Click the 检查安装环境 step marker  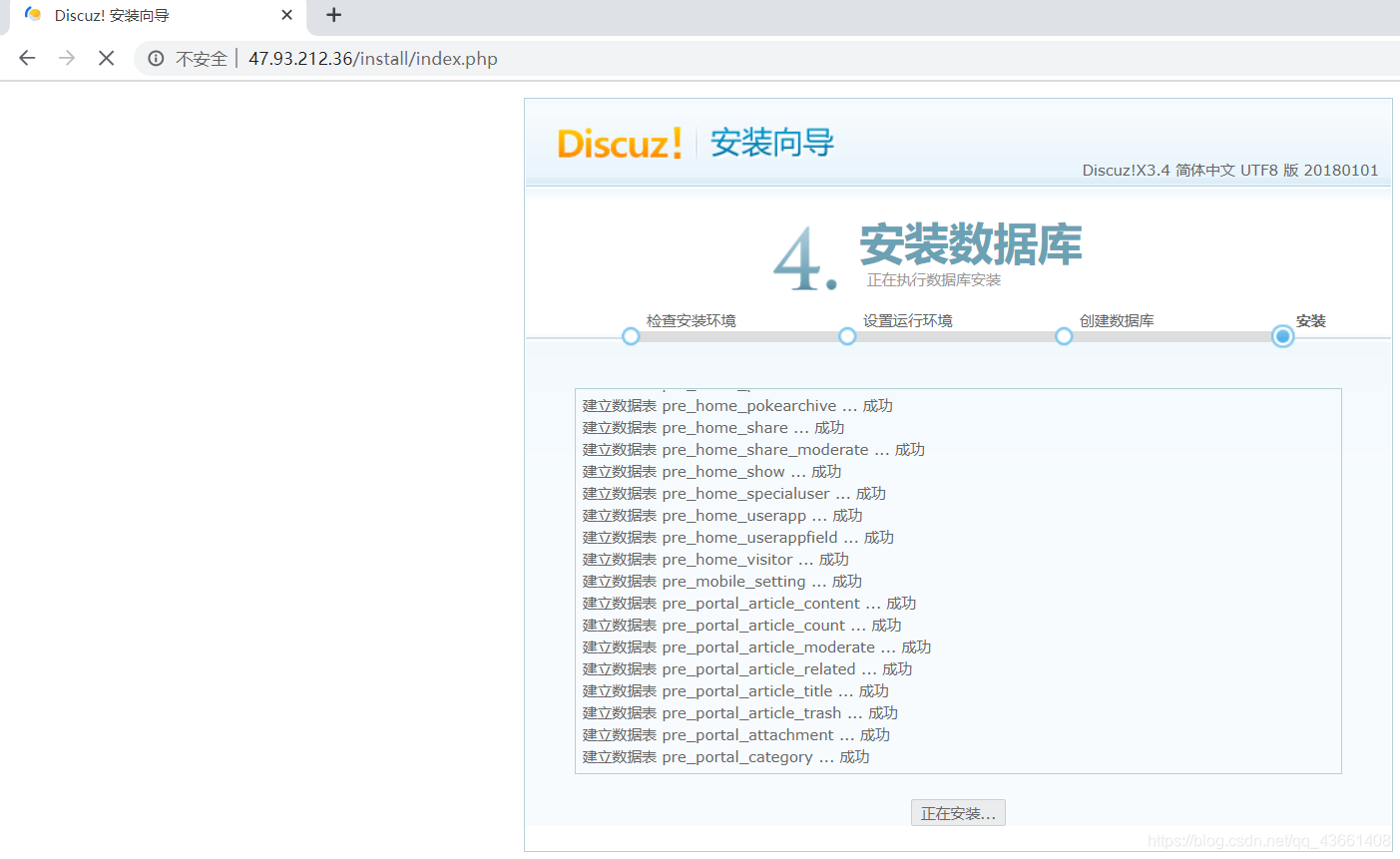631,336
